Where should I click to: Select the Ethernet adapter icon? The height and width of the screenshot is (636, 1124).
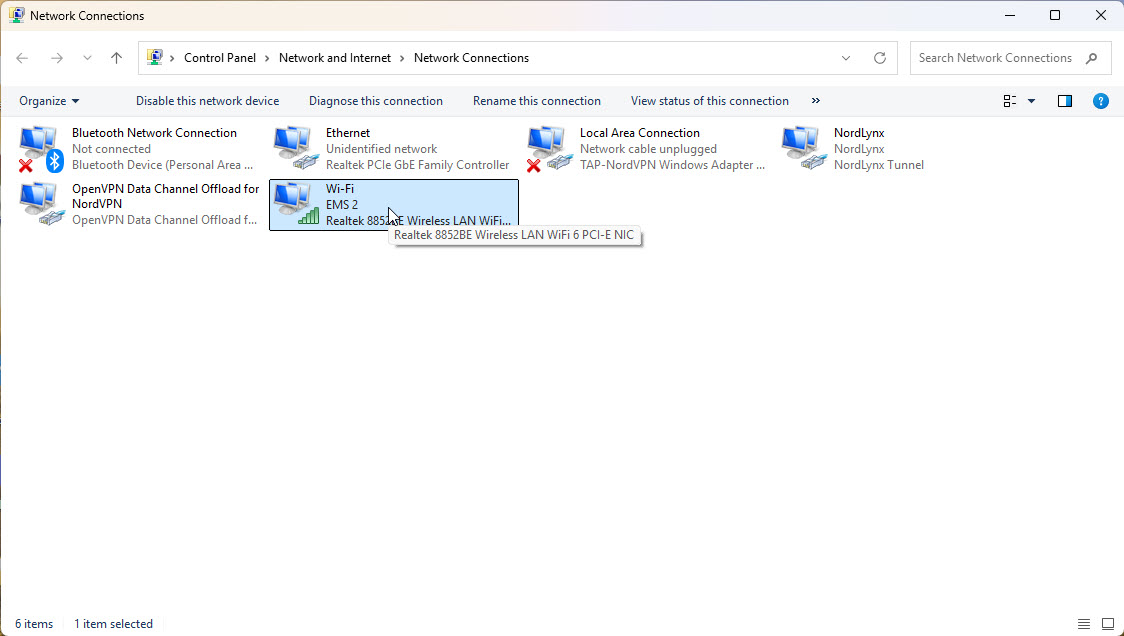(x=294, y=148)
